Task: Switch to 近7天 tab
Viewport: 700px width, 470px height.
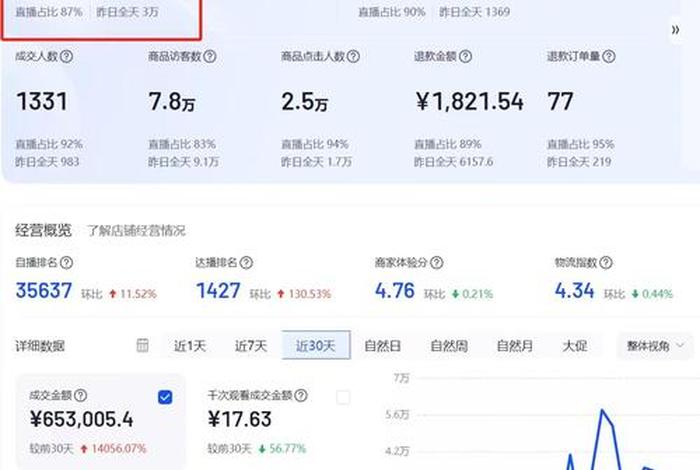Action: pos(250,345)
